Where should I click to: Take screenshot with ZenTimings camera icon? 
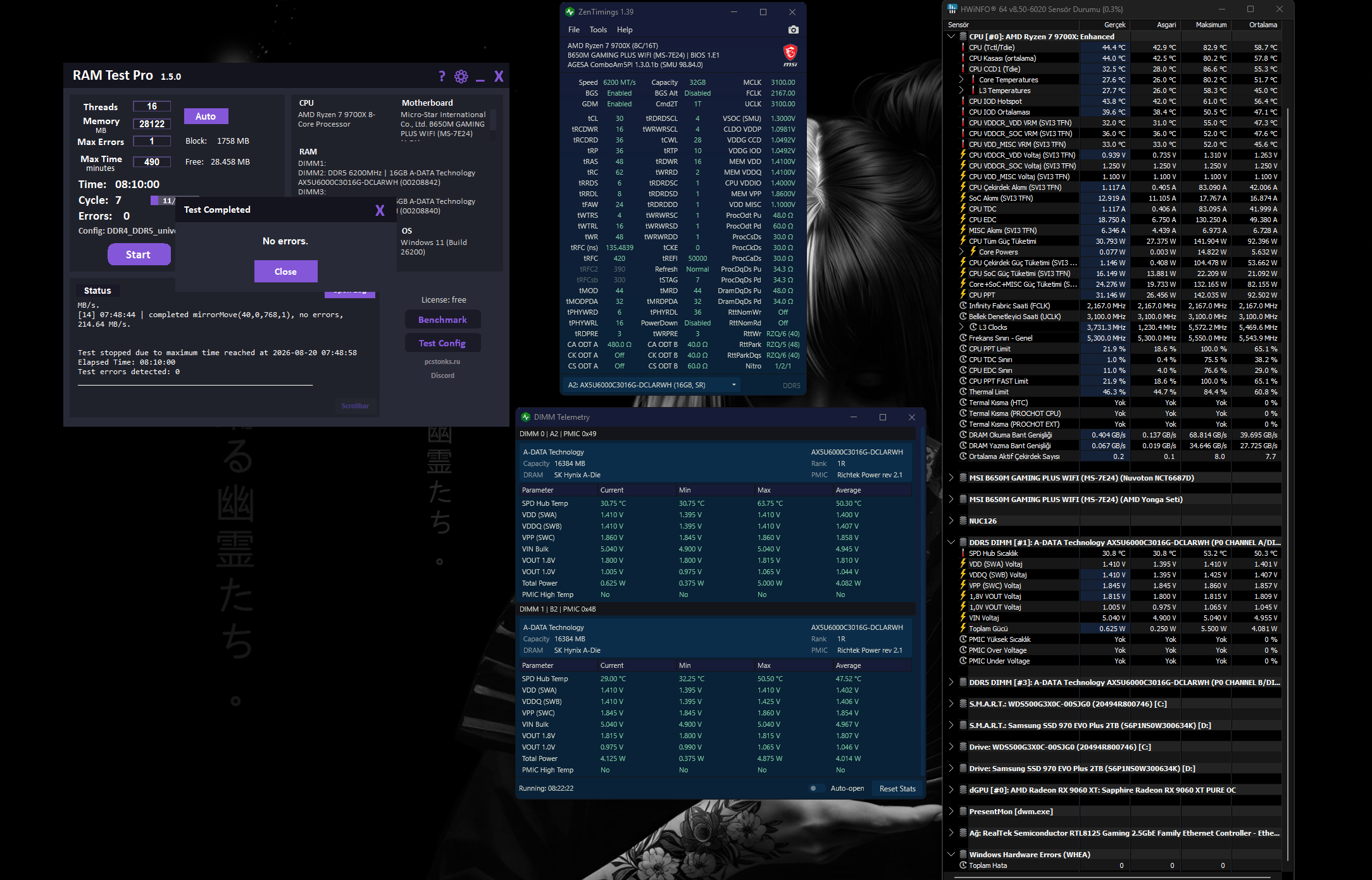[x=793, y=30]
